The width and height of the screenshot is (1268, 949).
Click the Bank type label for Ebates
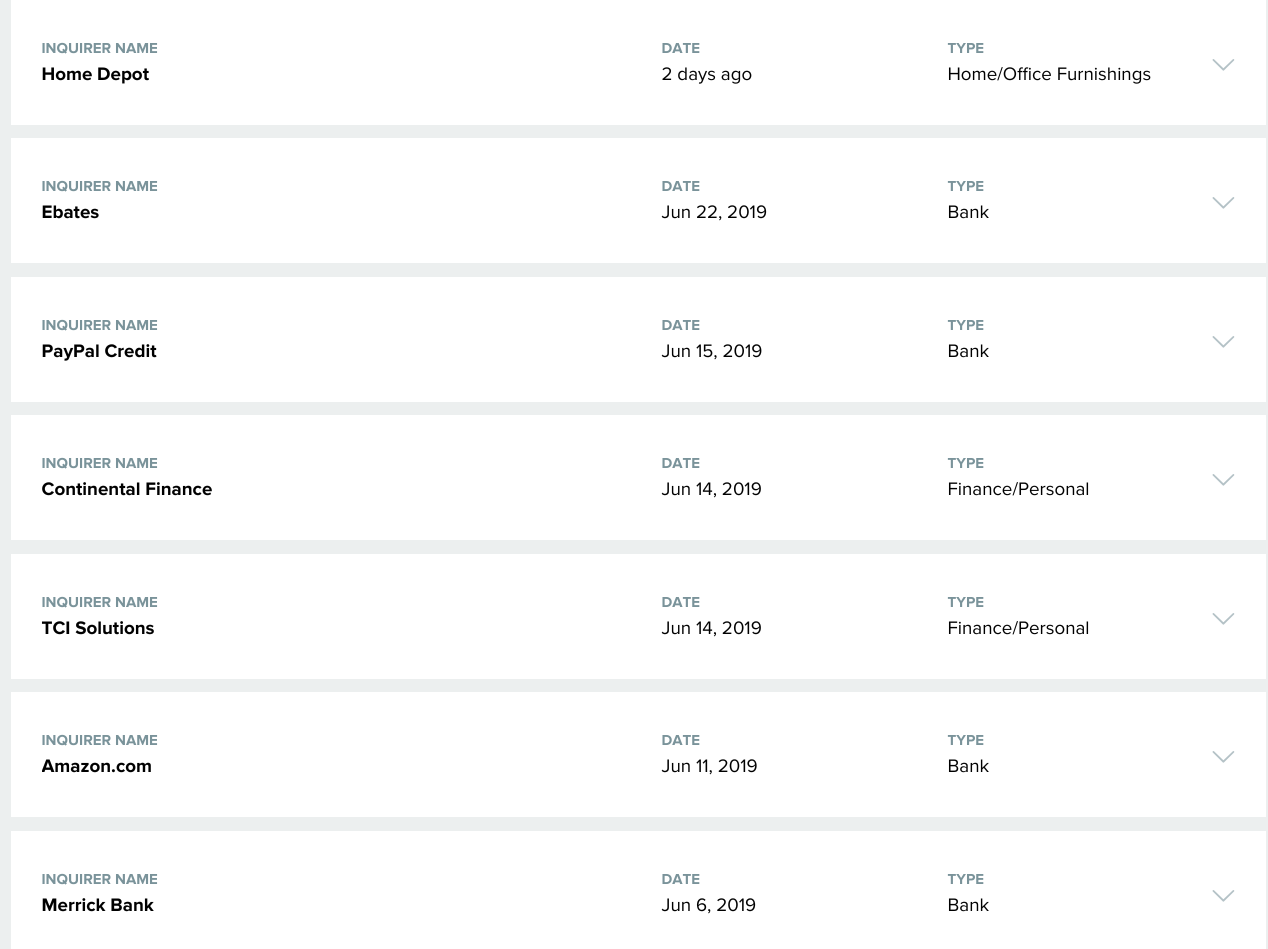click(967, 212)
